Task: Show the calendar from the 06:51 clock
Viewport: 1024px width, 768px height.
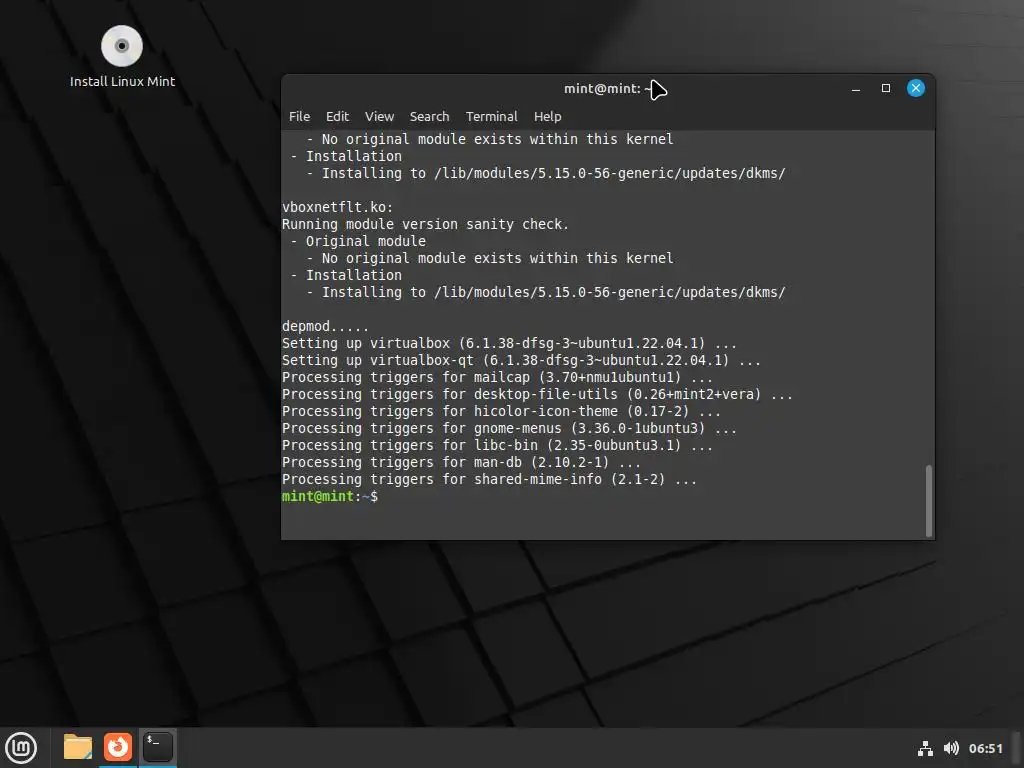Action: point(985,748)
